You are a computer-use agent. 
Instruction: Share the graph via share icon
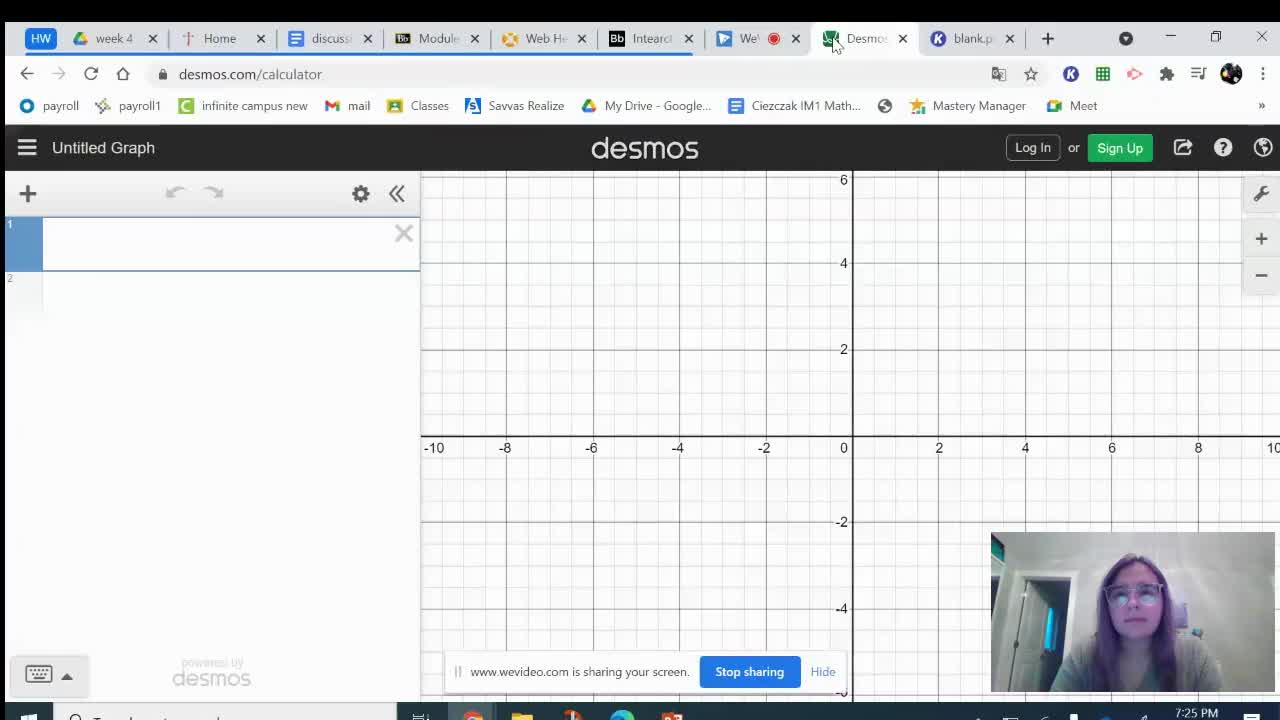[x=1183, y=148]
